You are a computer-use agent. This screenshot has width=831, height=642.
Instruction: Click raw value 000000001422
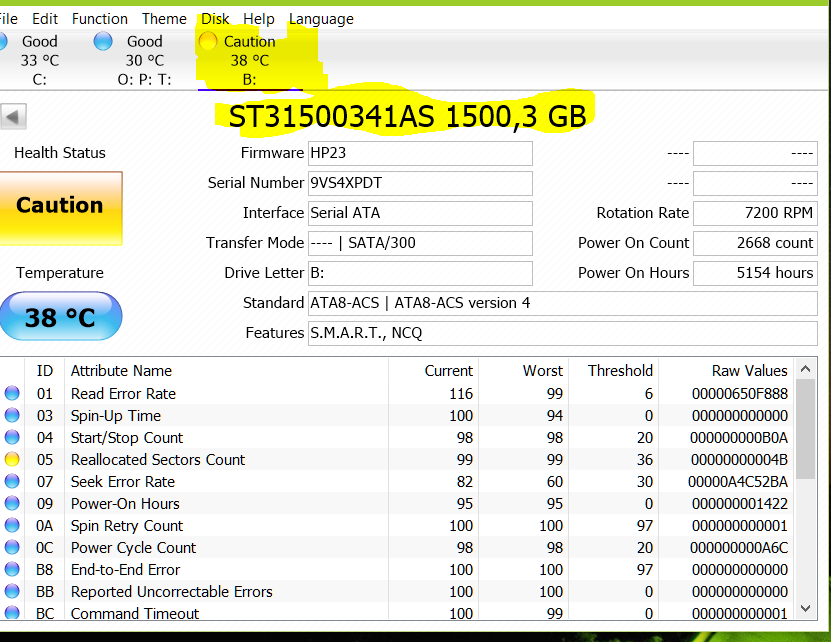[740, 504]
